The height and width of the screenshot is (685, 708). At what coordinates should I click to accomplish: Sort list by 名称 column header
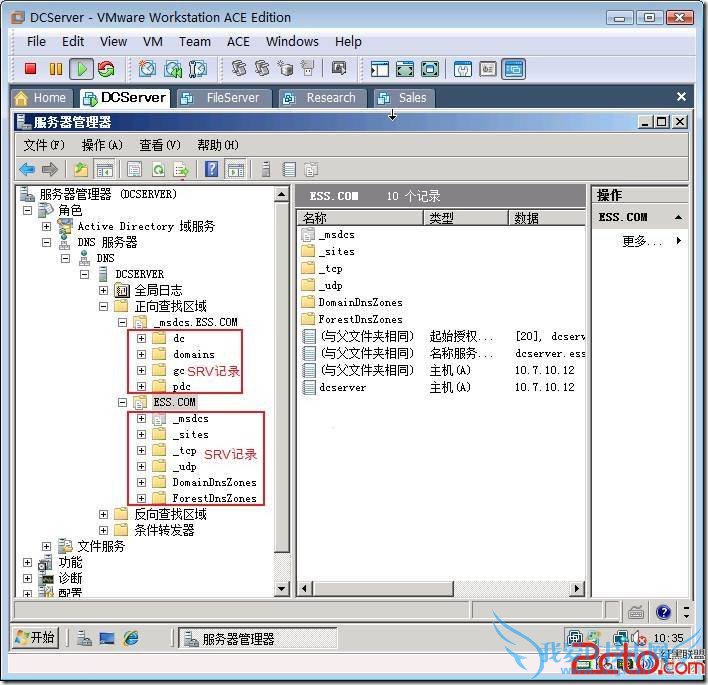click(360, 218)
